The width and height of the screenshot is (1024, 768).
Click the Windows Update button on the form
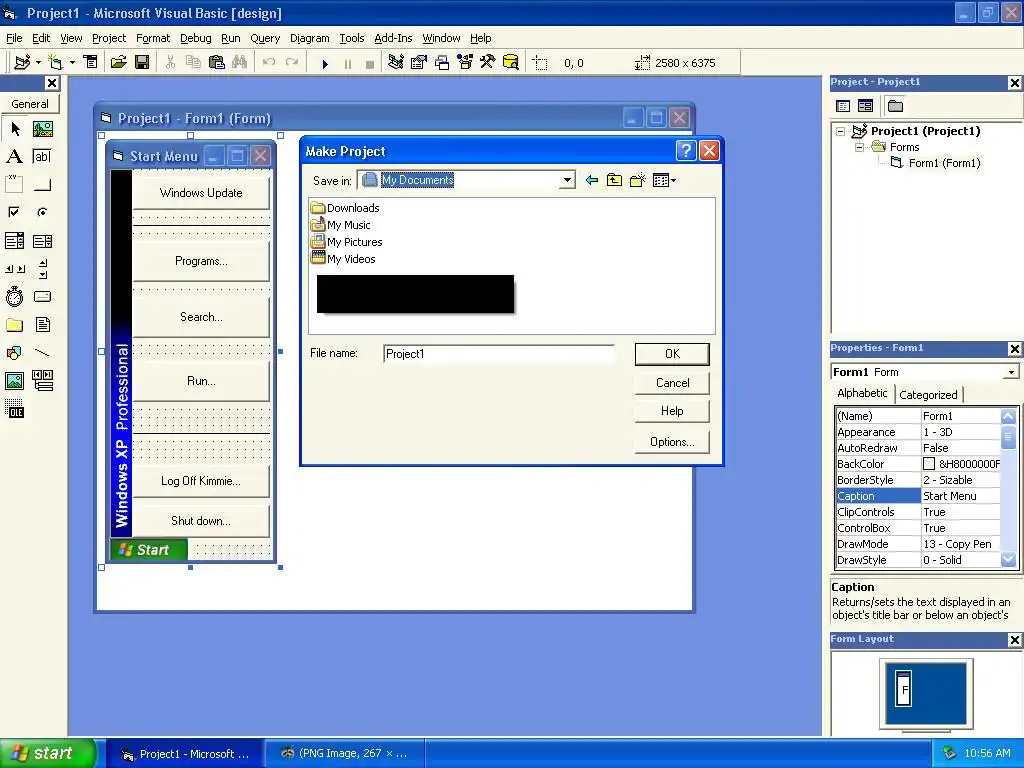(x=200, y=193)
